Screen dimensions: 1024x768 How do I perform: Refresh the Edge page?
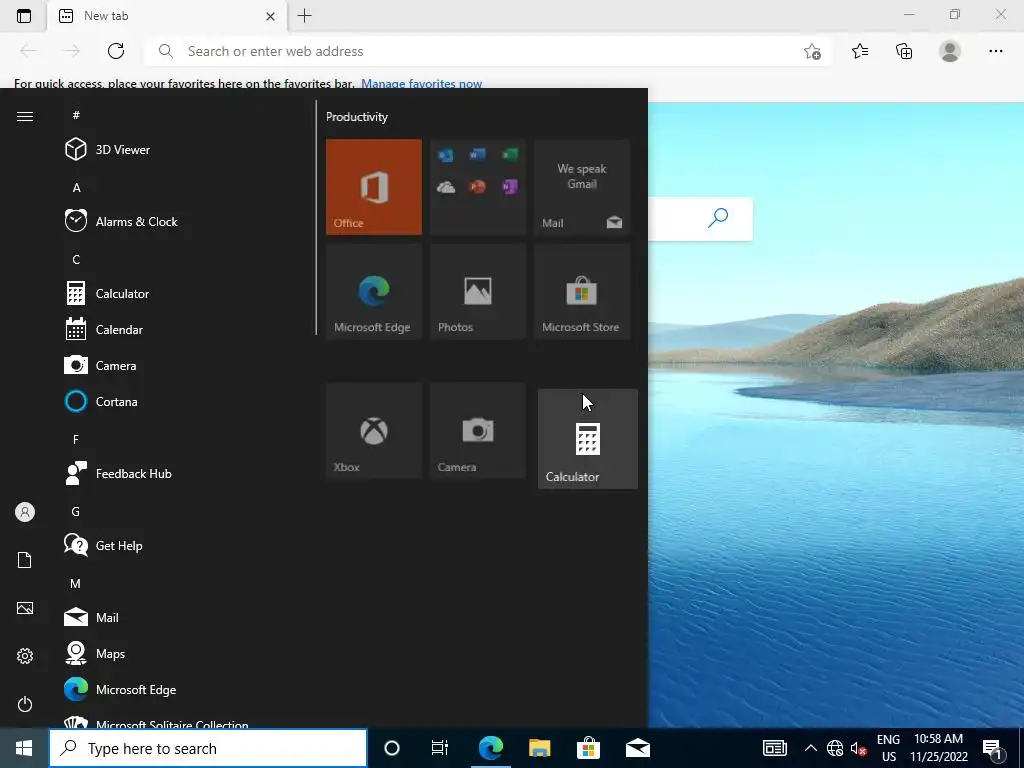click(x=116, y=51)
